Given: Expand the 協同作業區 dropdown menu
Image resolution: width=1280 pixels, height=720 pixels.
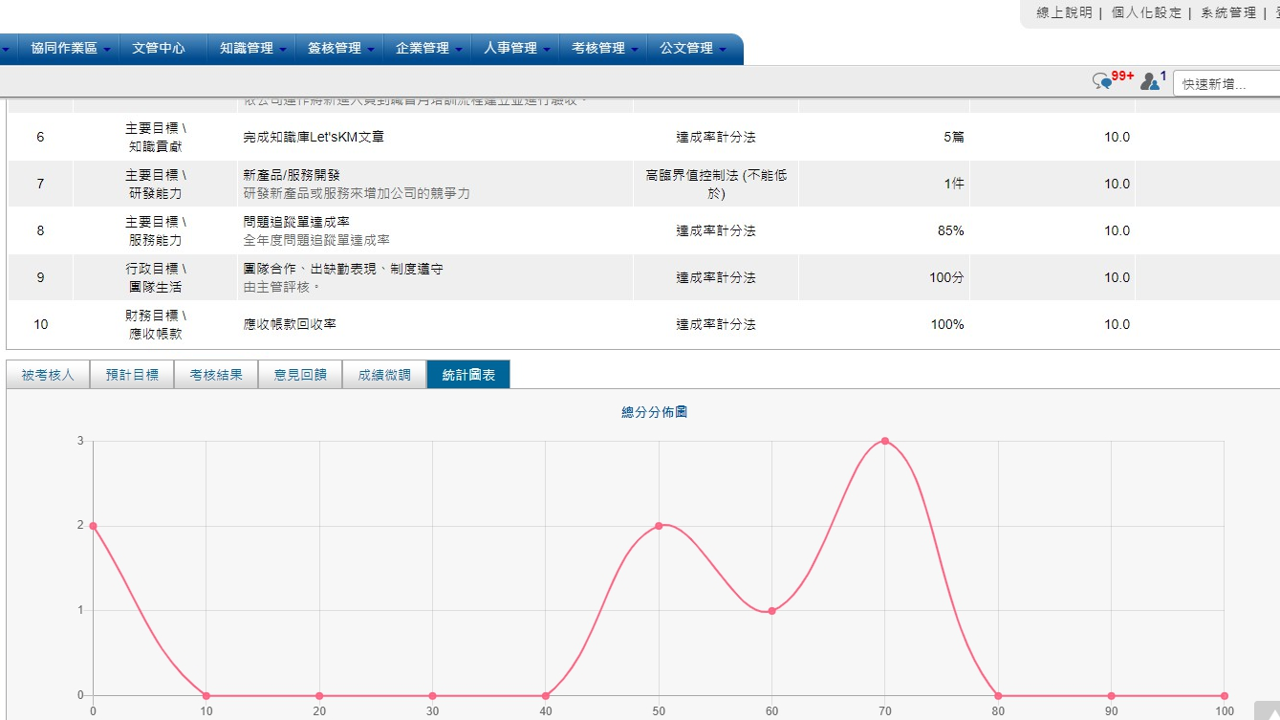Looking at the screenshot, I should 70,48.
